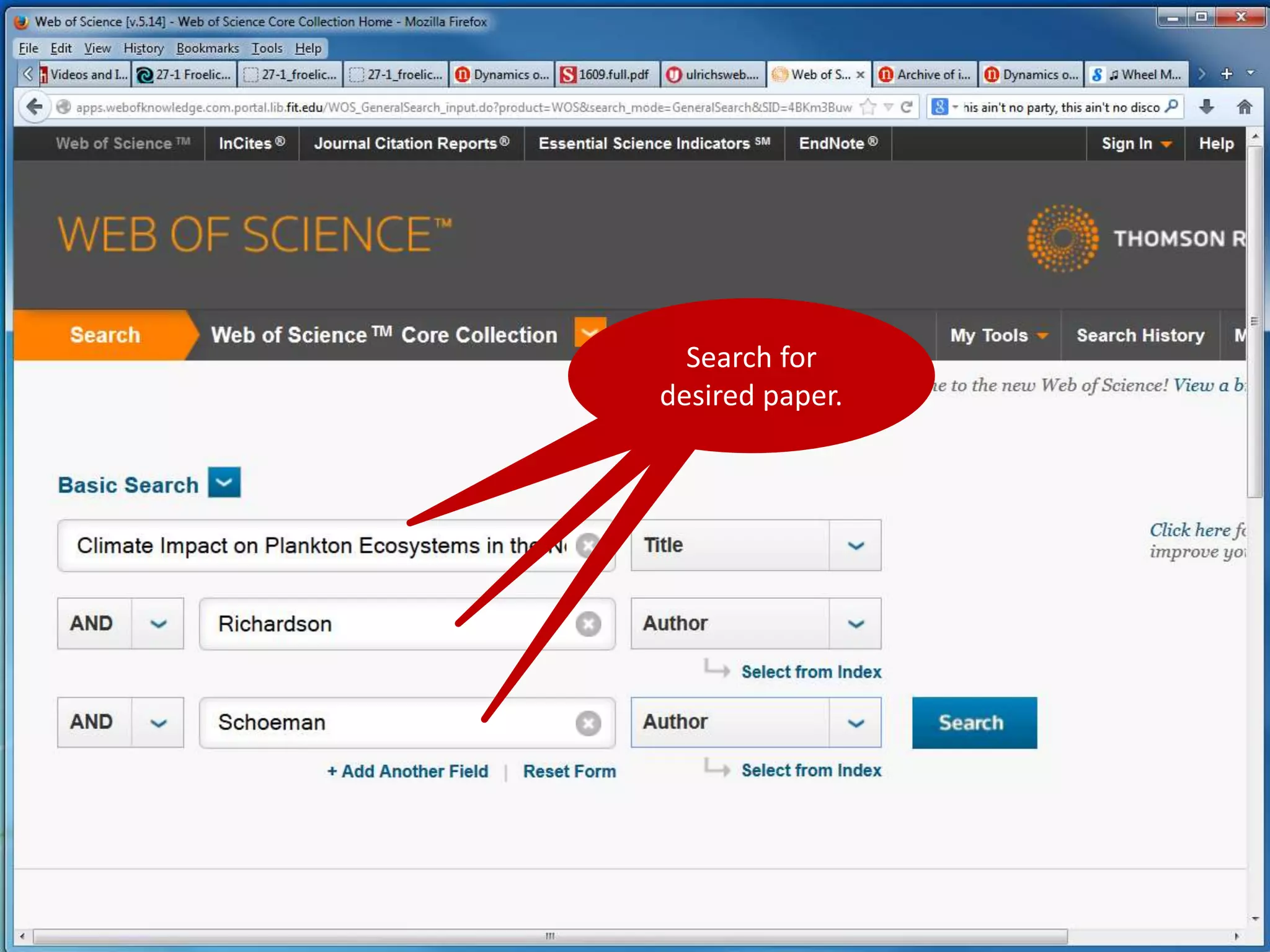Expand the My Tools menu

[x=998, y=335]
